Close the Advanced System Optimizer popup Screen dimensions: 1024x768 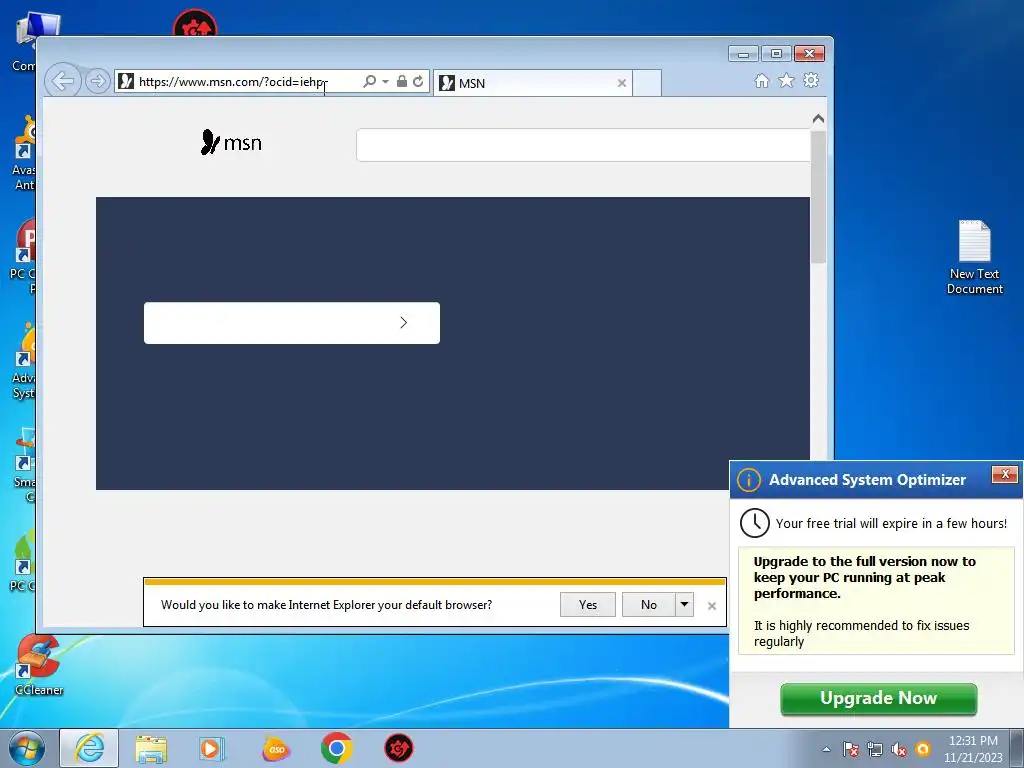tap(1005, 474)
